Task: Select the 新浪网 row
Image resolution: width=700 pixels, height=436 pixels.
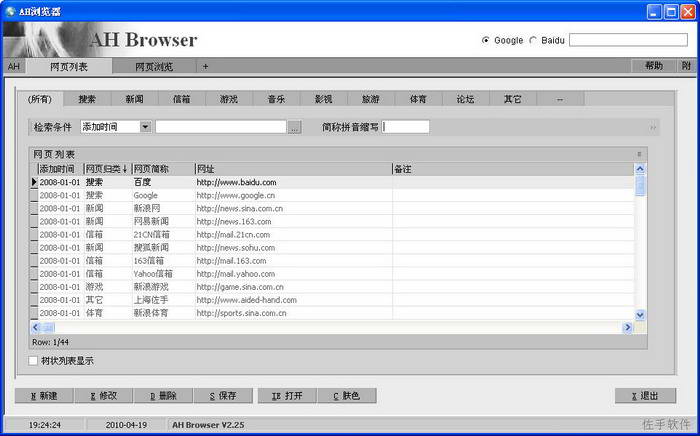Action: tap(332, 208)
